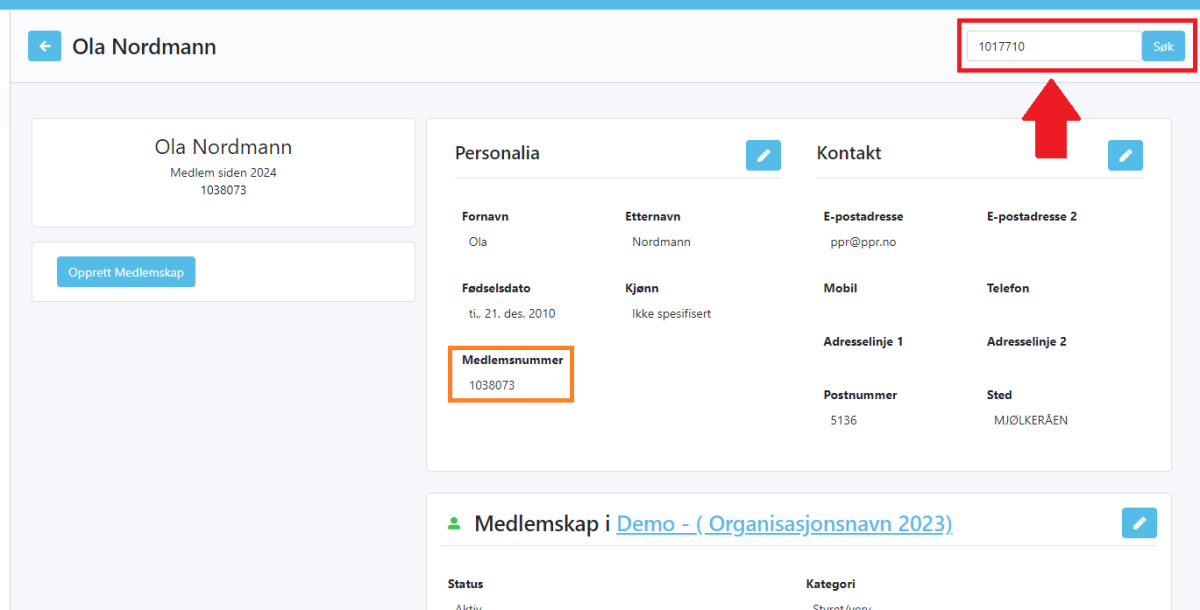Click the Personalia section heading
Screen dimensions: 1200x610
(x=497, y=153)
